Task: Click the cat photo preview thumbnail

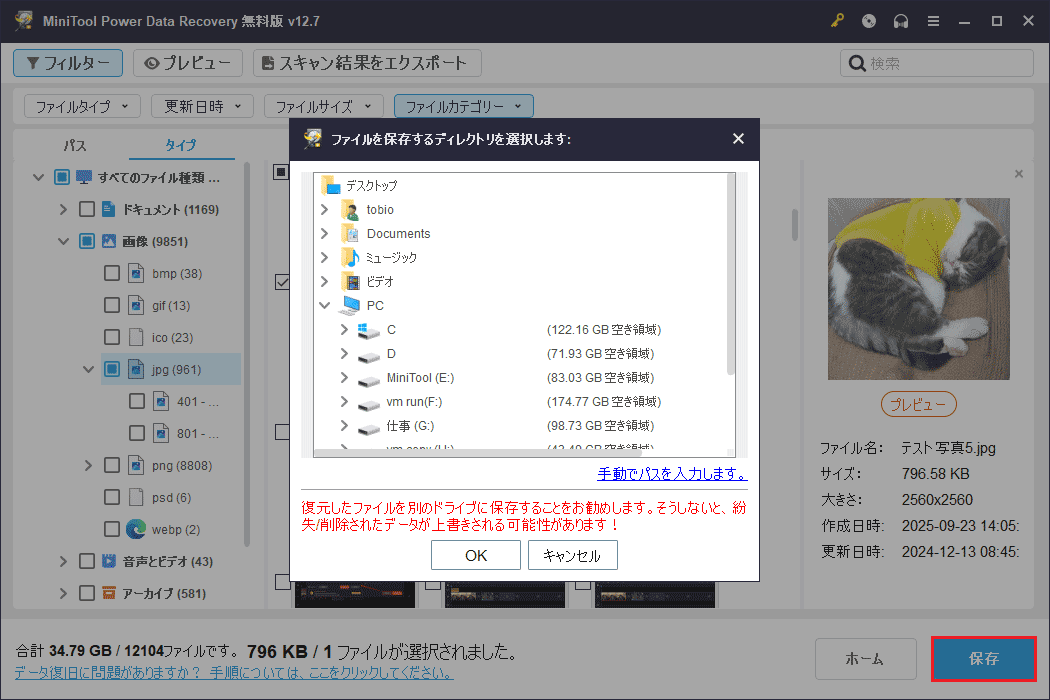Action: coord(918,288)
